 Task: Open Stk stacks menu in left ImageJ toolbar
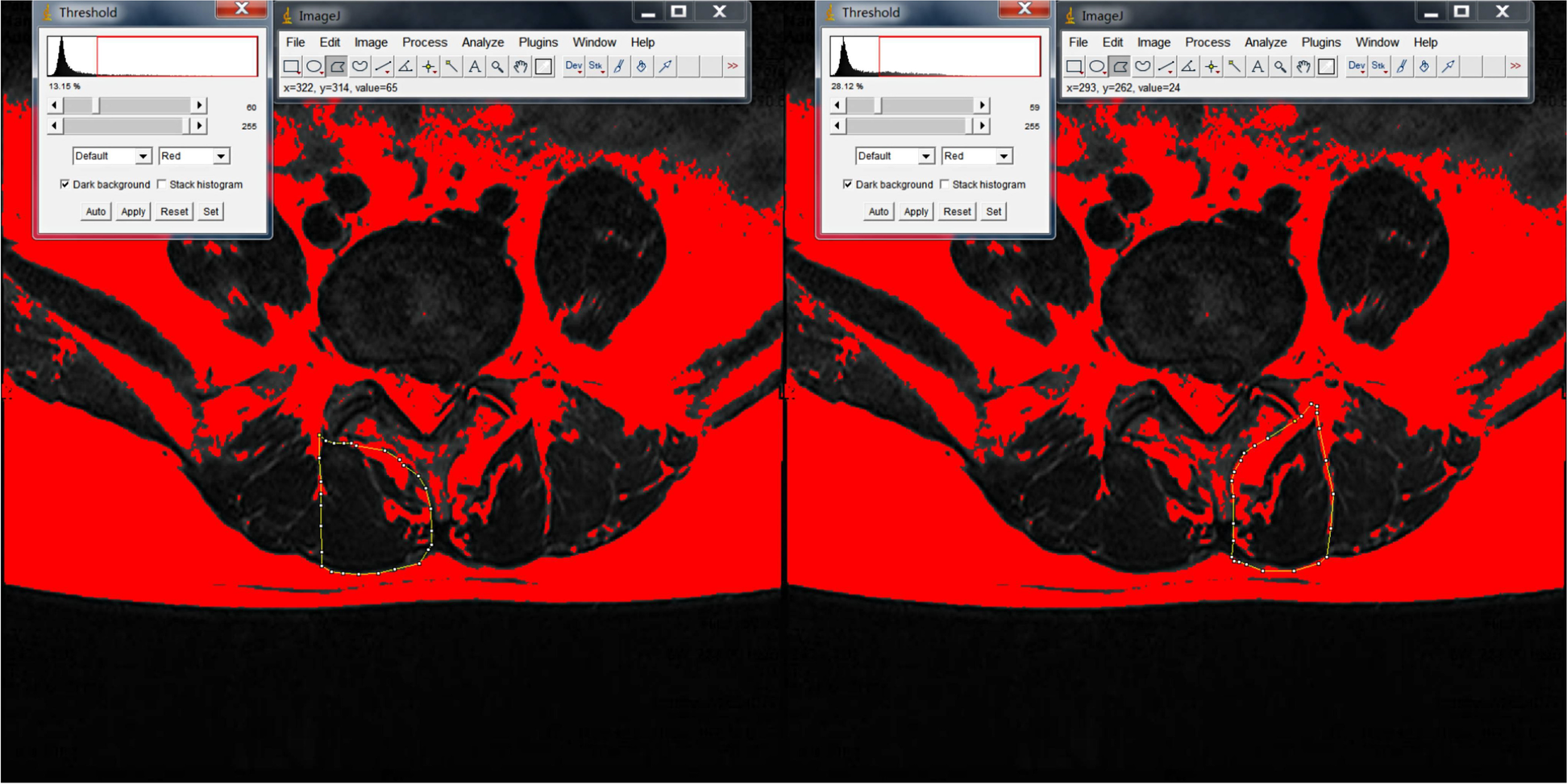tap(596, 67)
